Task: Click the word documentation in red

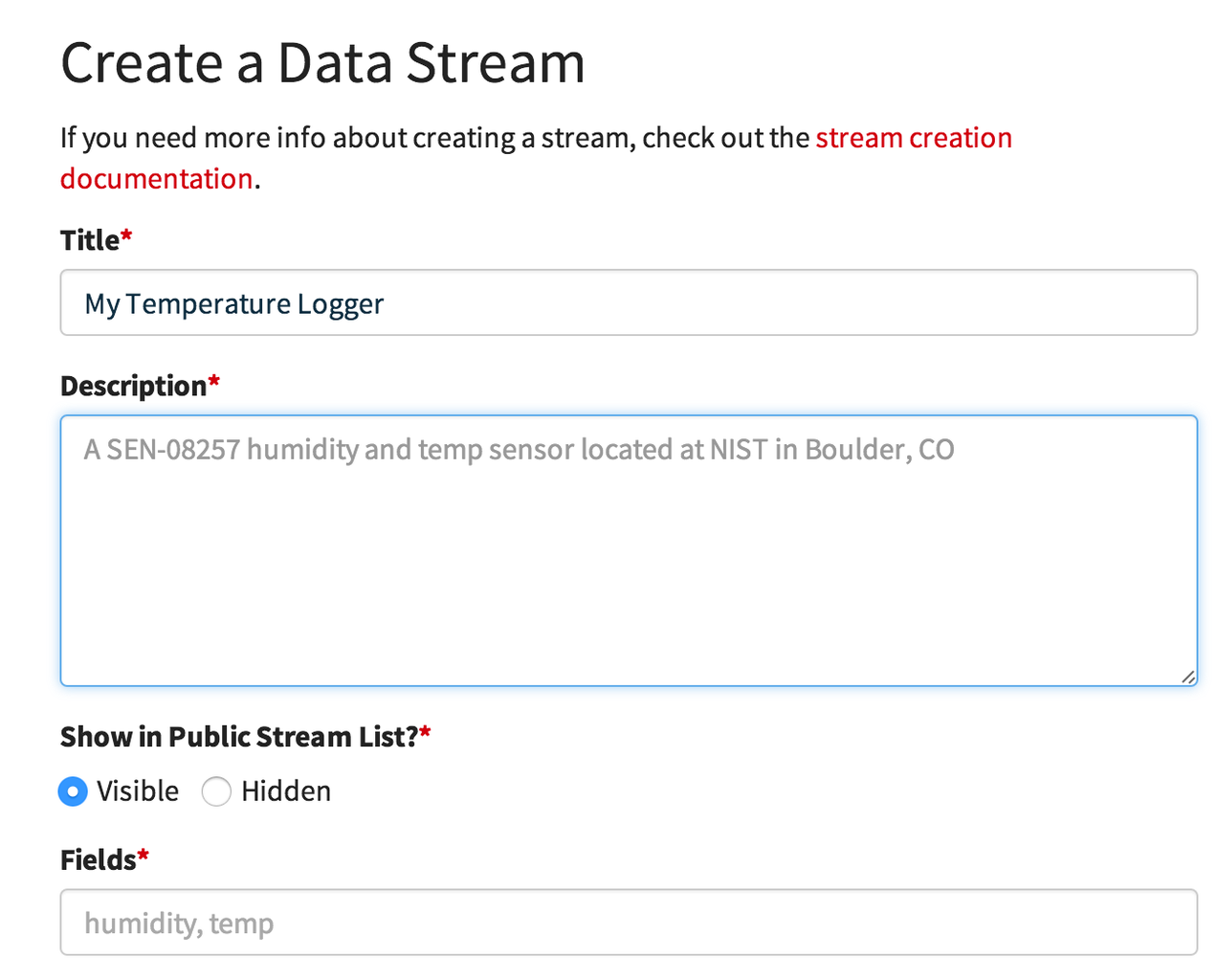Action: point(156,179)
